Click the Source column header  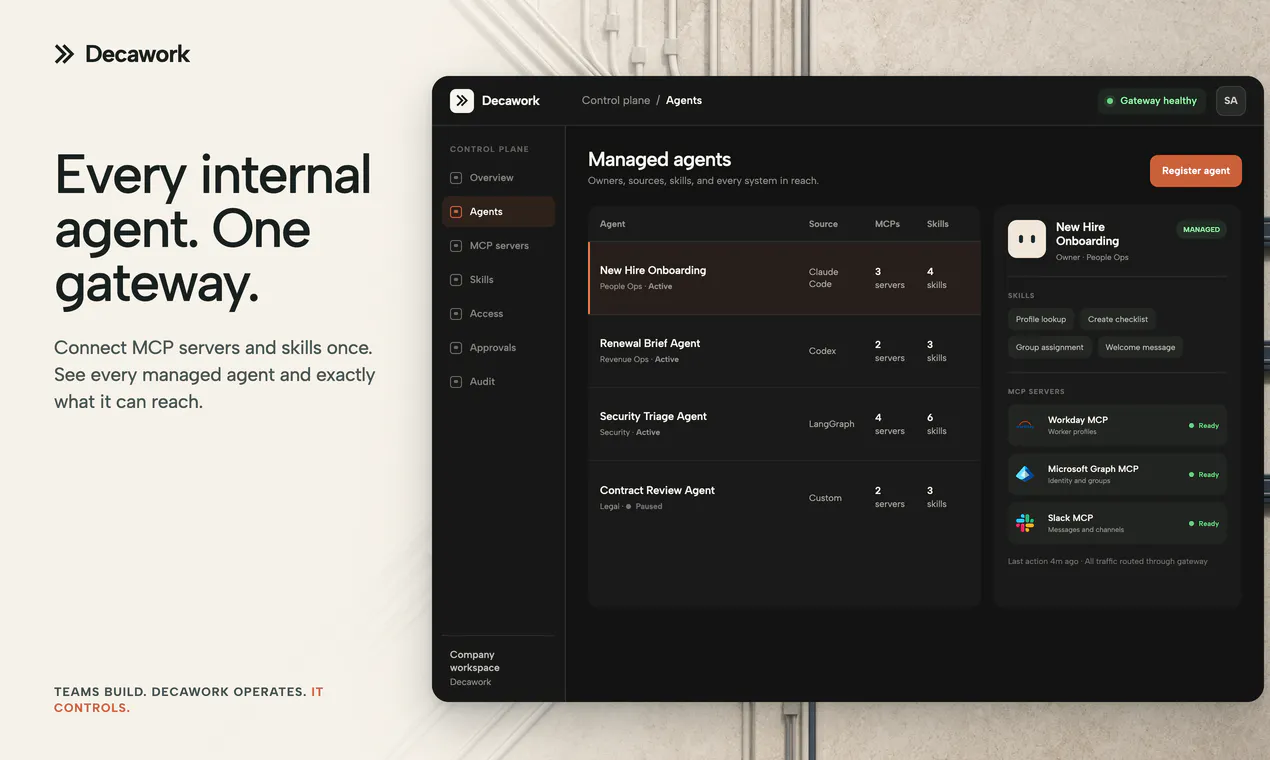823,224
